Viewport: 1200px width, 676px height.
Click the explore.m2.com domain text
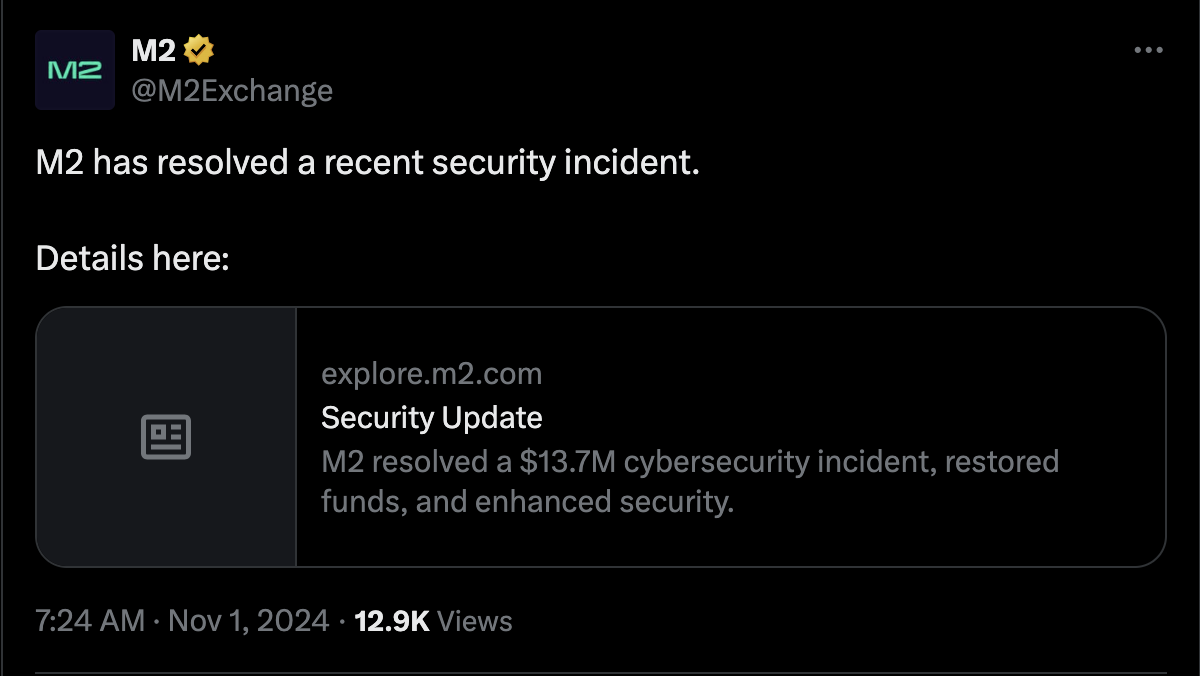pos(431,375)
